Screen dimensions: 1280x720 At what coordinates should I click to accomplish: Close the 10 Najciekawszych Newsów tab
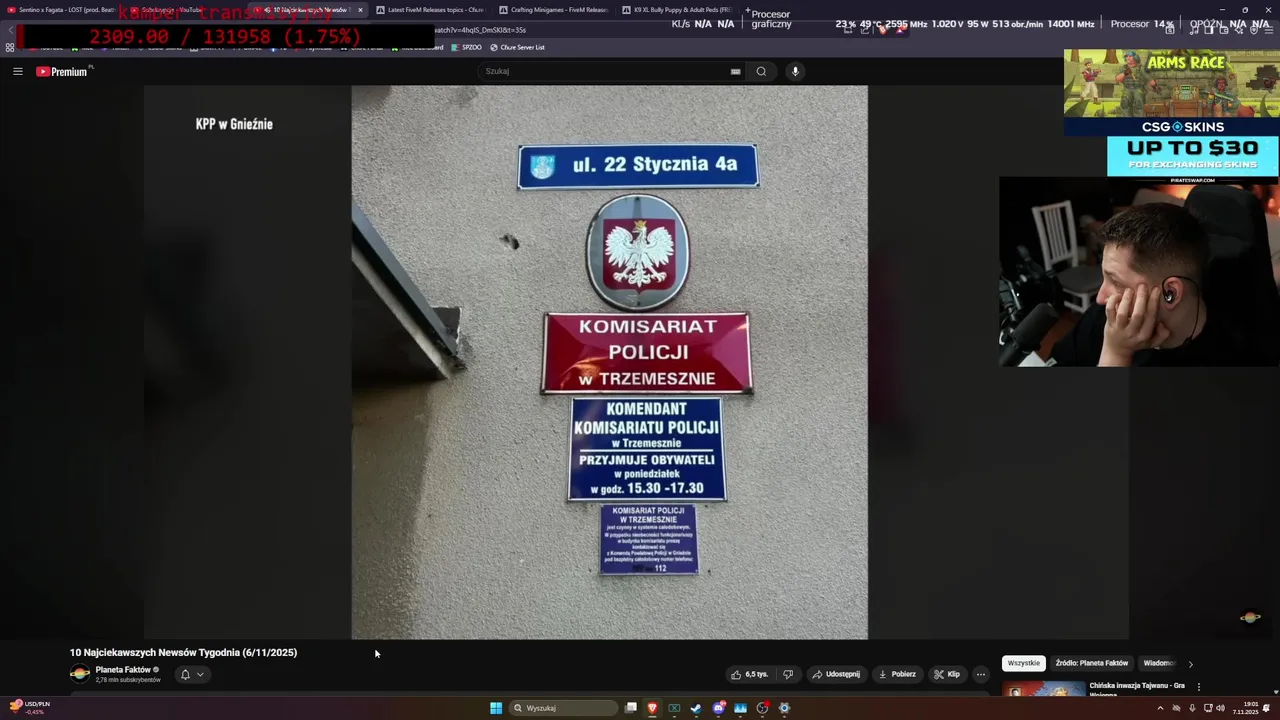(x=361, y=10)
